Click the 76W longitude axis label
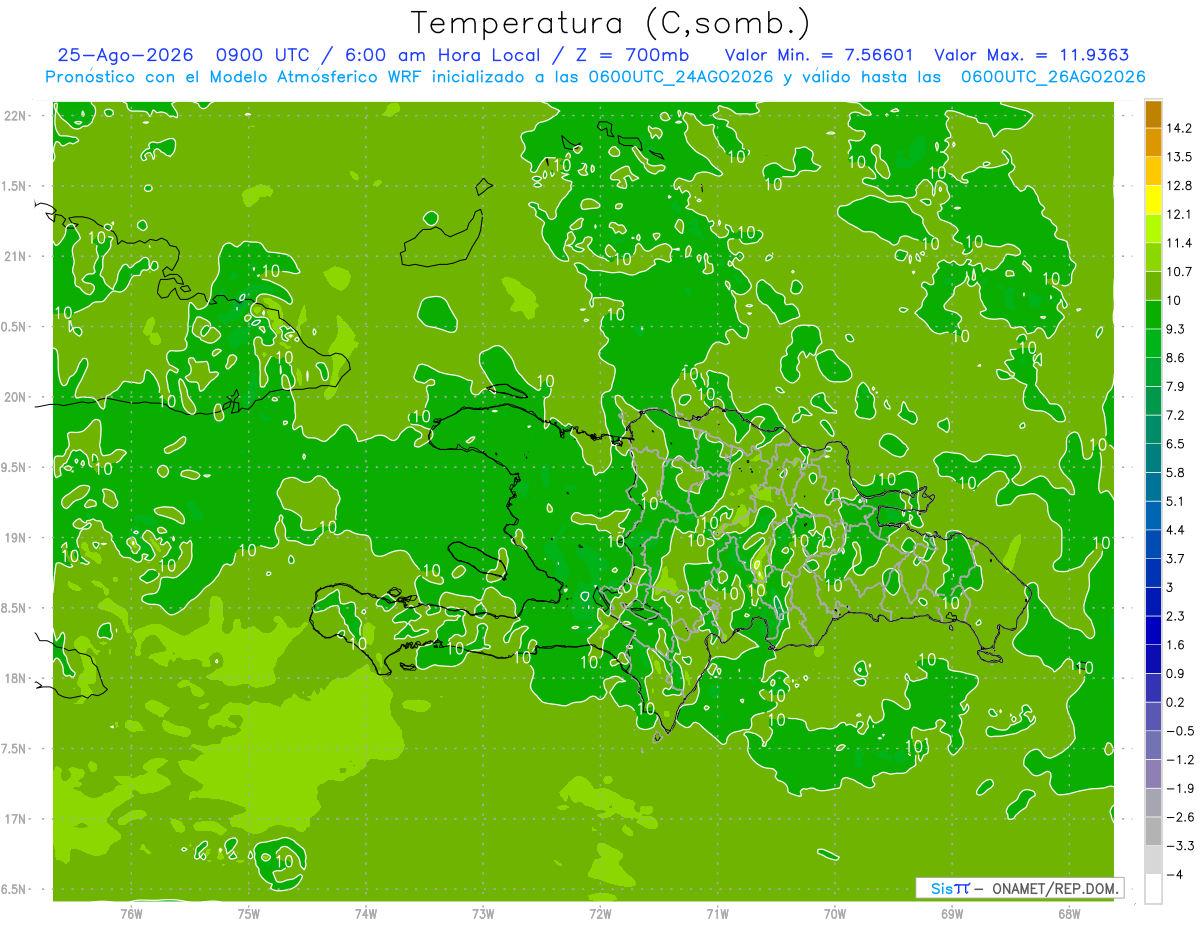The image size is (1200, 927). point(131,913)
